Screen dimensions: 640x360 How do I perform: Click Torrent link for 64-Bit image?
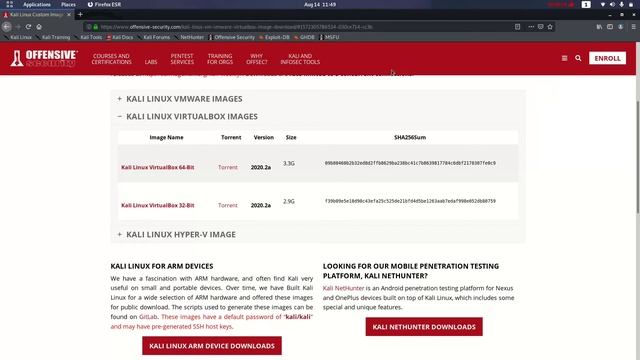(x=228, y=167)
